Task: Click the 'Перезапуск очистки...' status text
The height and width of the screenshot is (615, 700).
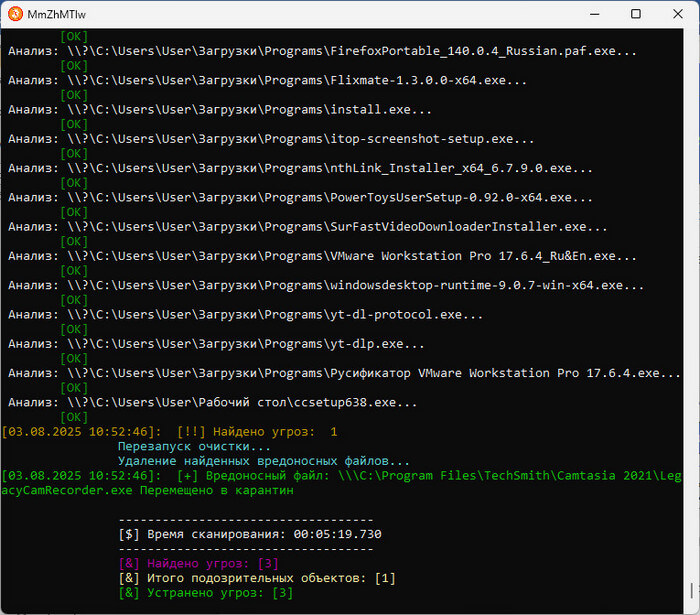Action: 194,447
